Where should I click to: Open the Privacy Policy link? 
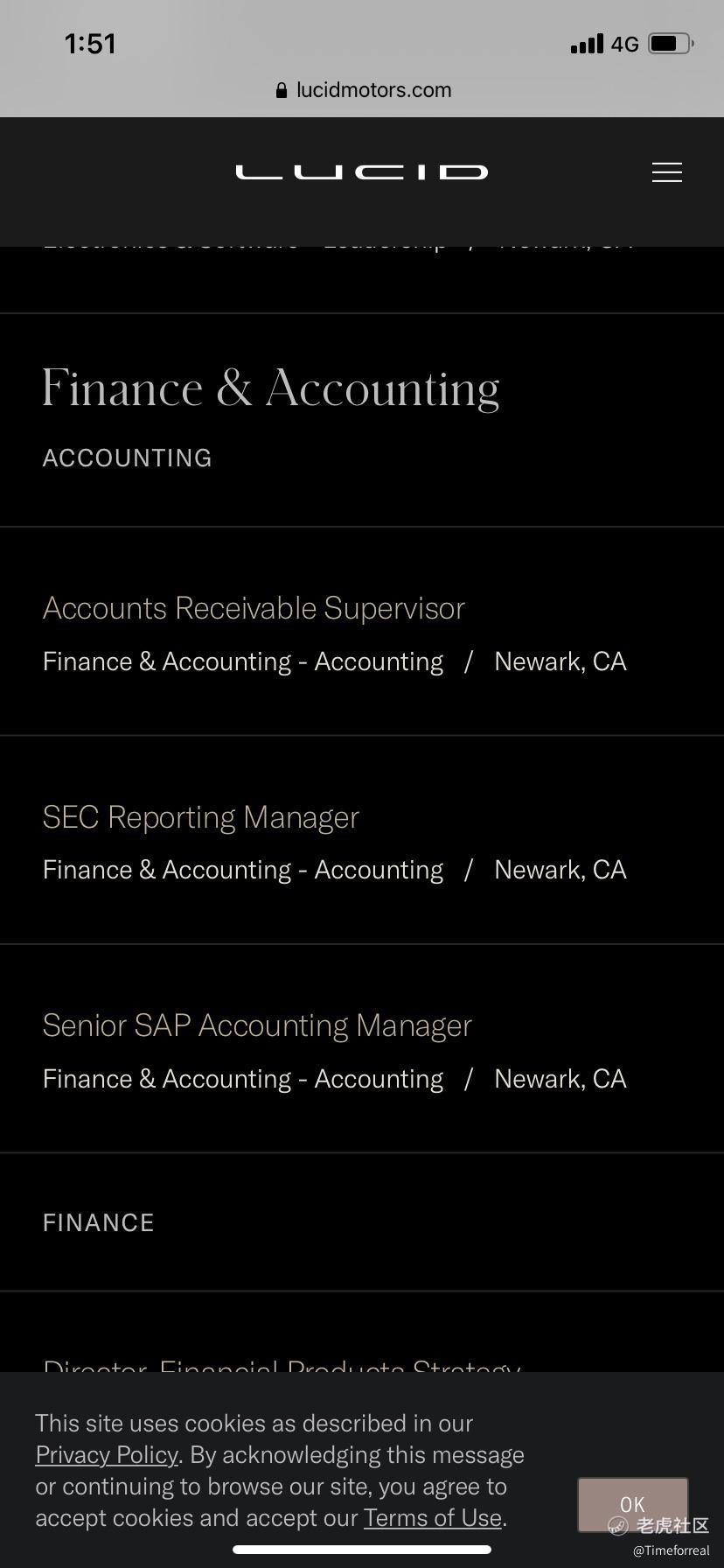tap(107, 1455)
